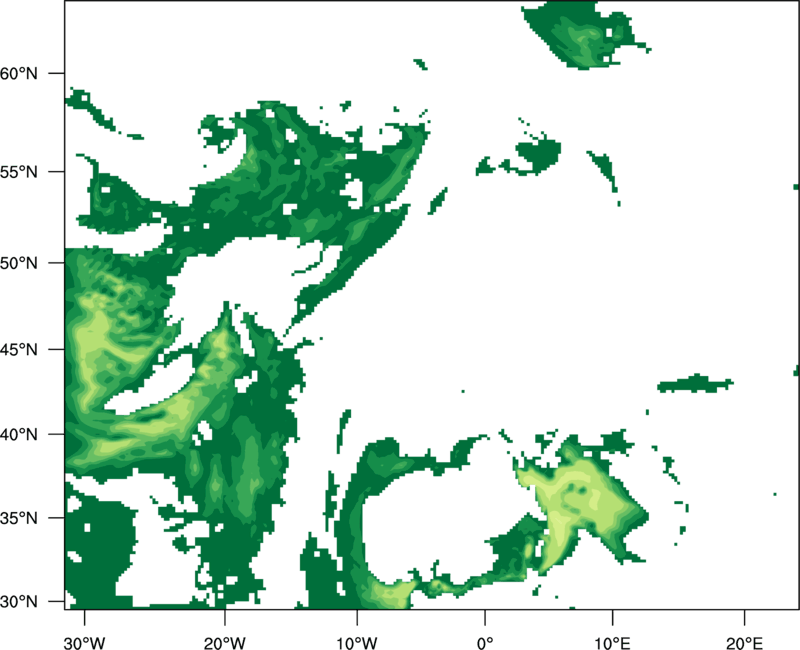Click the 20°E longitude label

(x=744, y=642)
